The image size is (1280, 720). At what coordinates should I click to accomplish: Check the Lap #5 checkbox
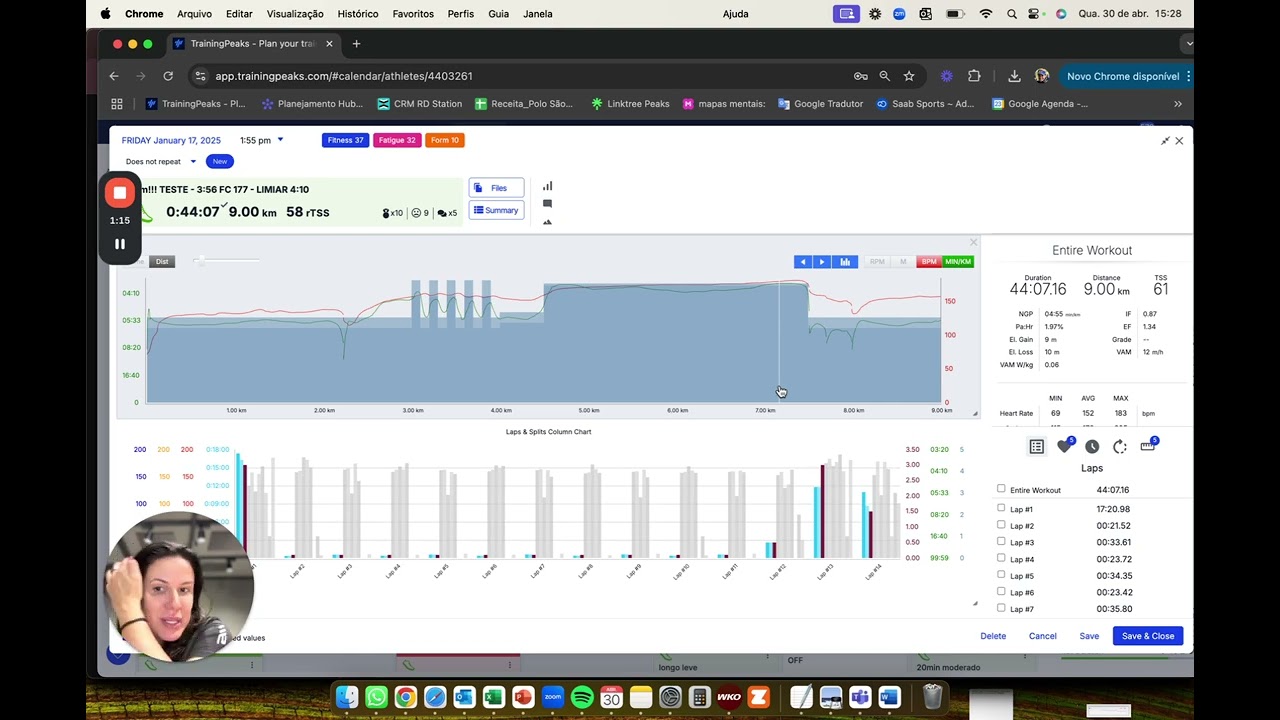1001,575
